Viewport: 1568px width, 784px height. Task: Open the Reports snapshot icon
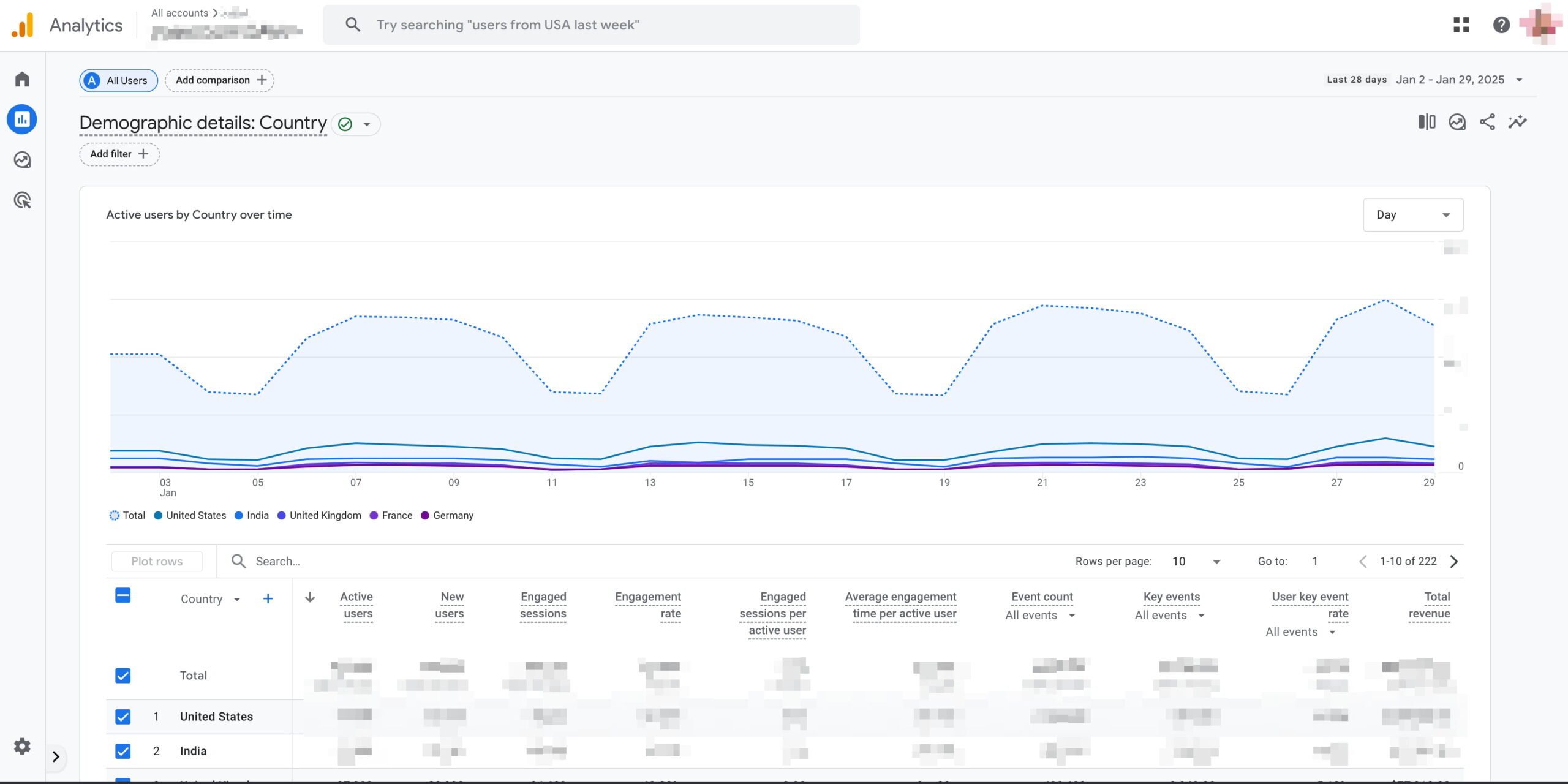(22, 119)
